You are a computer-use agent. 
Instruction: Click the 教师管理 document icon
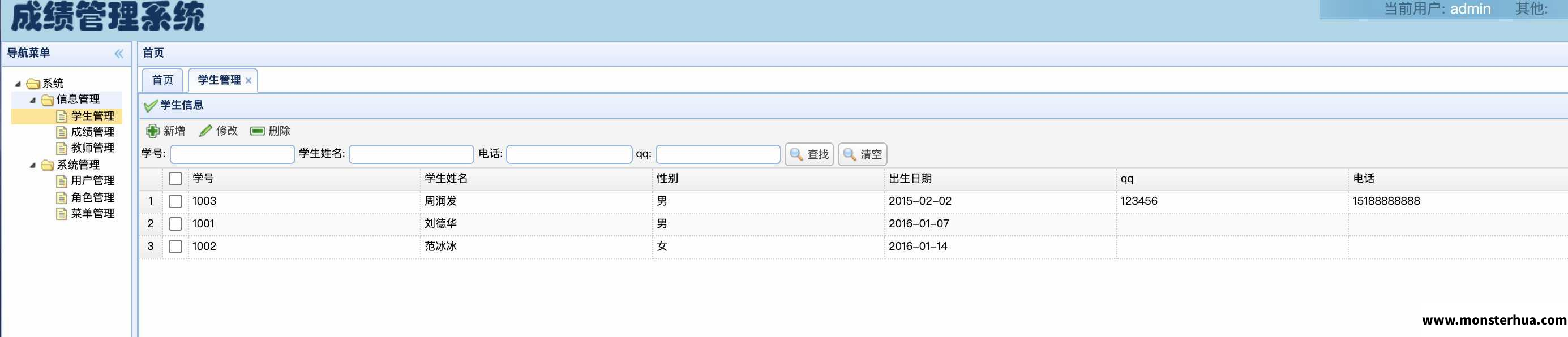pyautogui.click(x=62, y=148)
